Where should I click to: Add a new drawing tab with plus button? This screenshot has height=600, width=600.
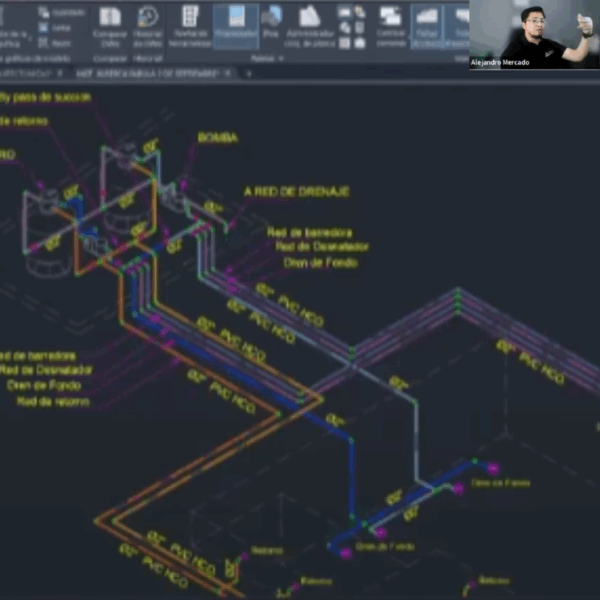(249, 74)
